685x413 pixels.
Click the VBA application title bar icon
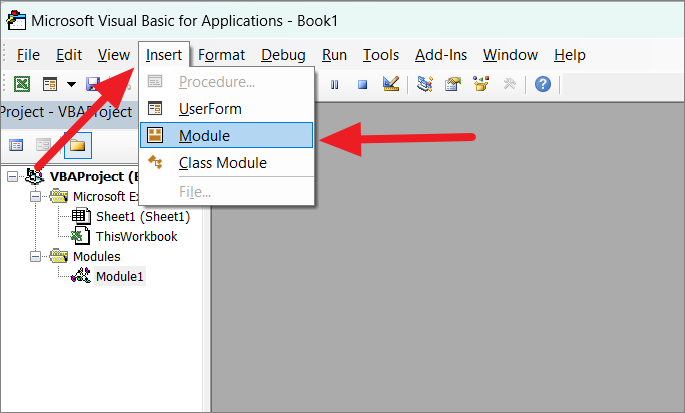pos(16,21)
